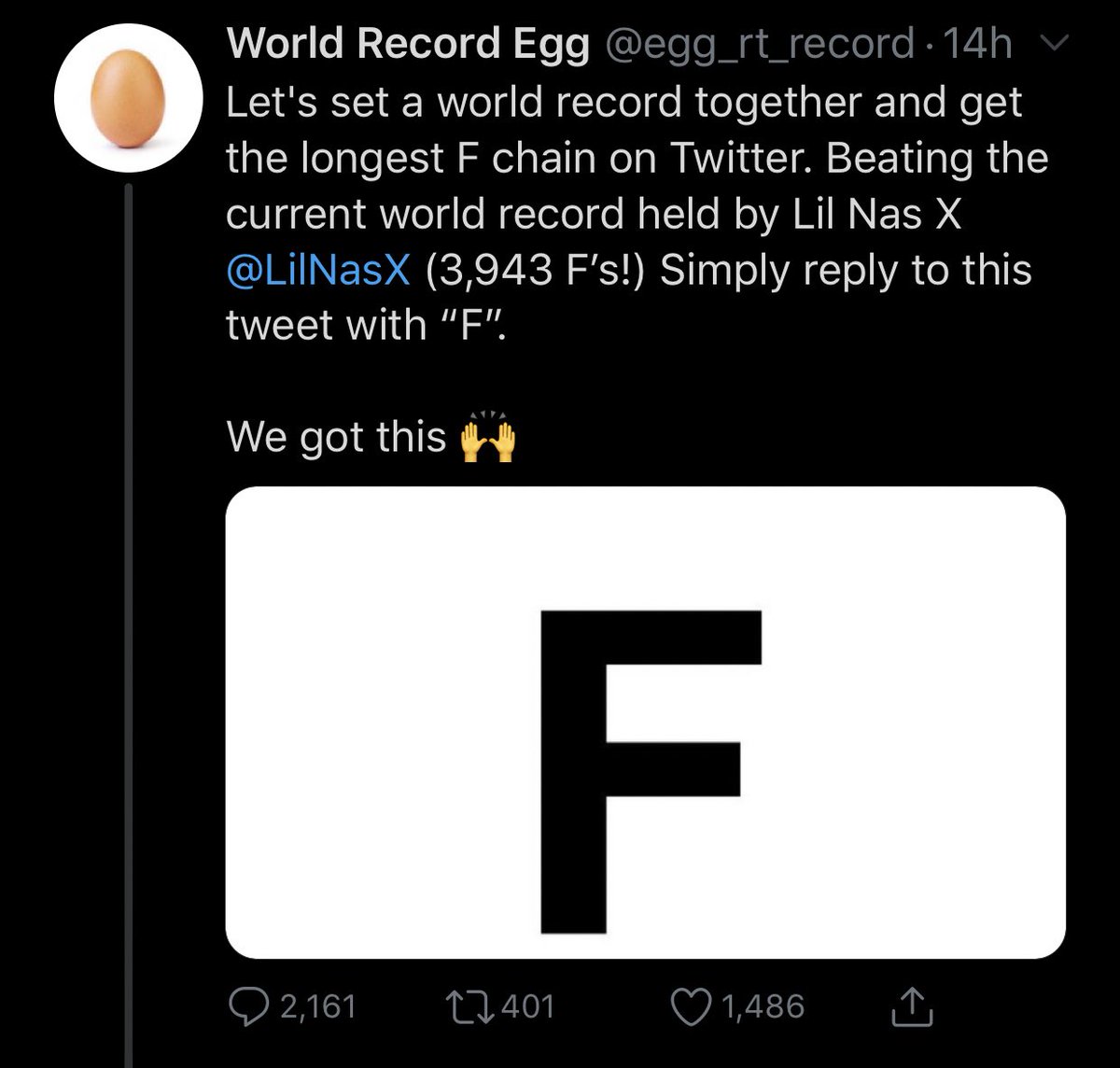Click the @egg_rt_record handle
The image size is (1120, 1068).
point(761,45)
